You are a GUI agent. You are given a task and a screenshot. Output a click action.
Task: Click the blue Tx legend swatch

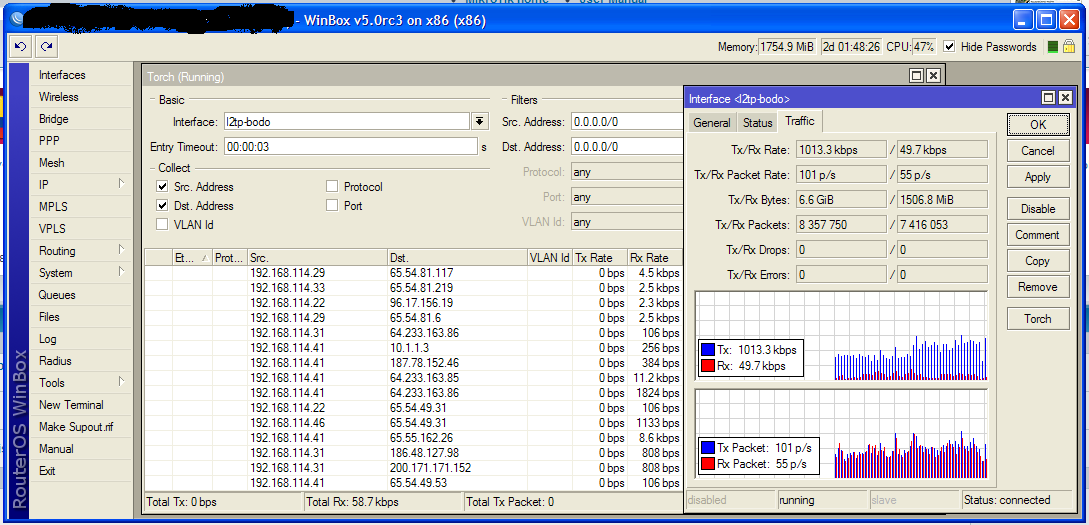(x=708, y=349)
